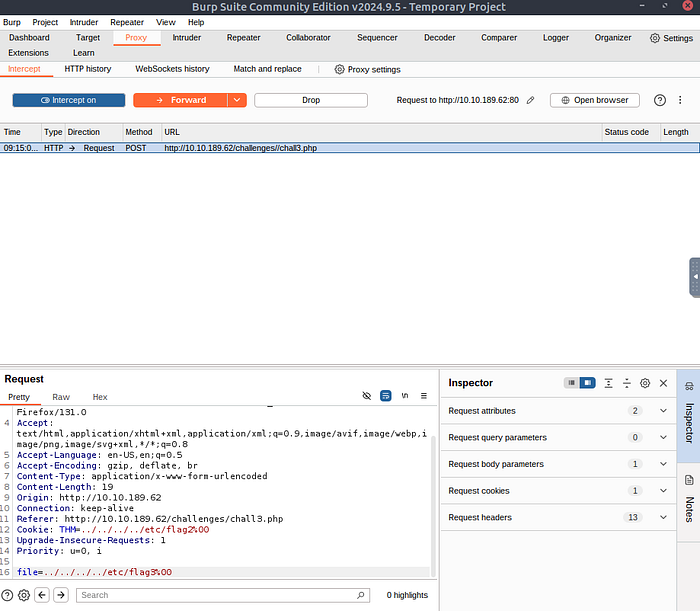Sort by the URL column header
Image resolution: width=700 pixels, height=611 pixels.
381,132
